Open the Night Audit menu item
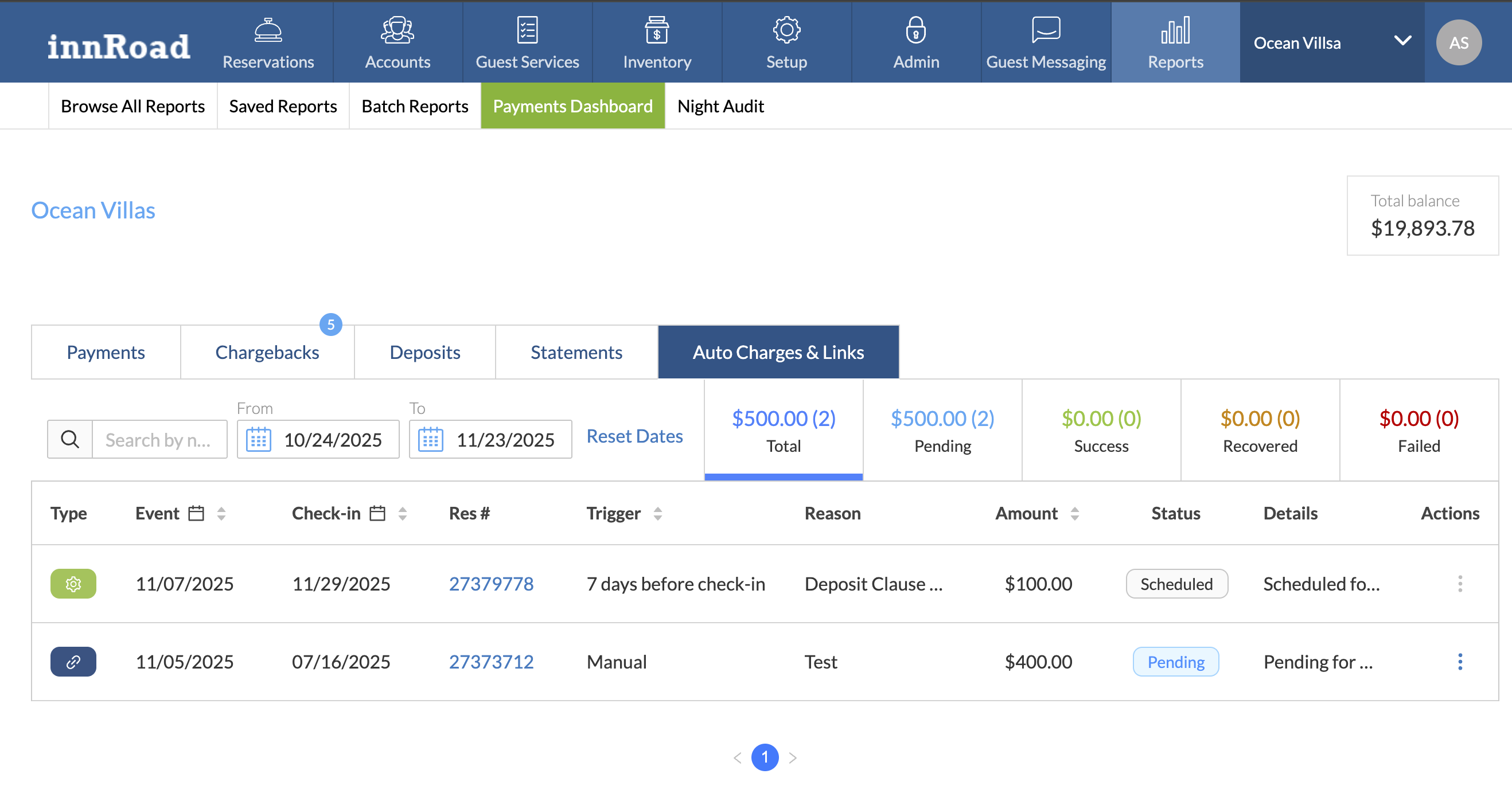 coord(720,106)
